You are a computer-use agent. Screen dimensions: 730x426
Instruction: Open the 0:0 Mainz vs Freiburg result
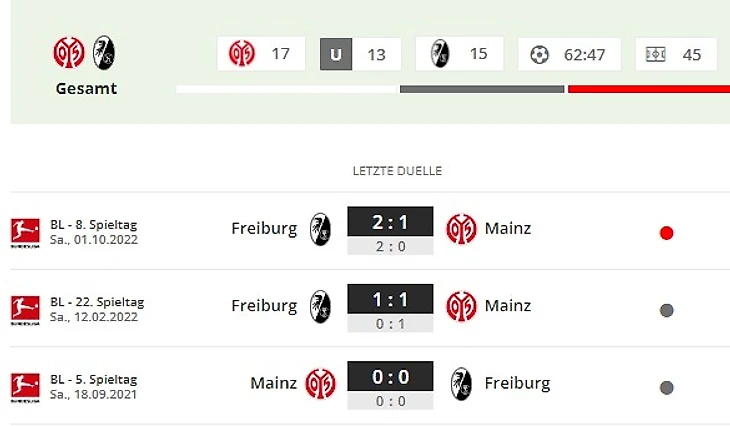pos(390,377)
